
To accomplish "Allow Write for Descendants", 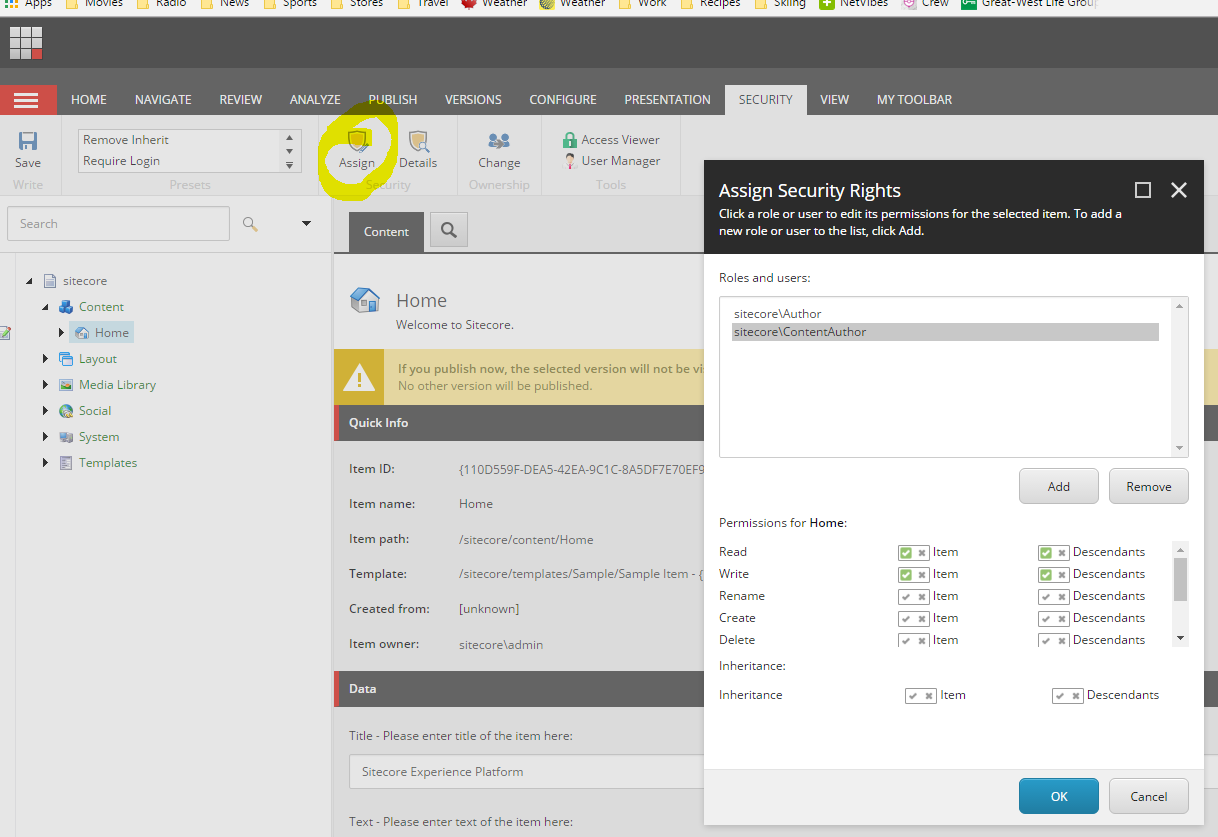I will tap(1046, 574).
